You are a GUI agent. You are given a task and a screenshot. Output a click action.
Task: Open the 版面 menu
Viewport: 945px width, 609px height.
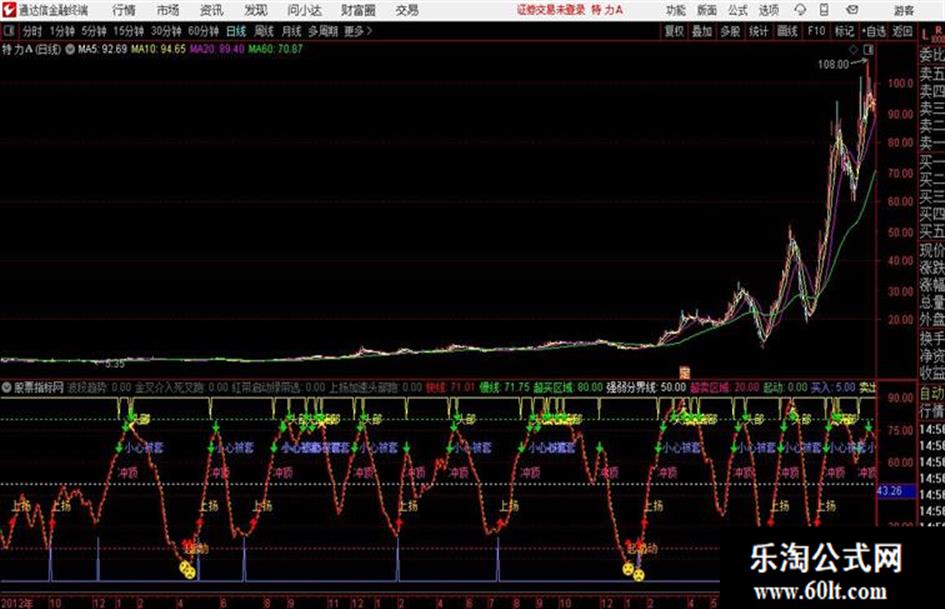coord(706,10)
